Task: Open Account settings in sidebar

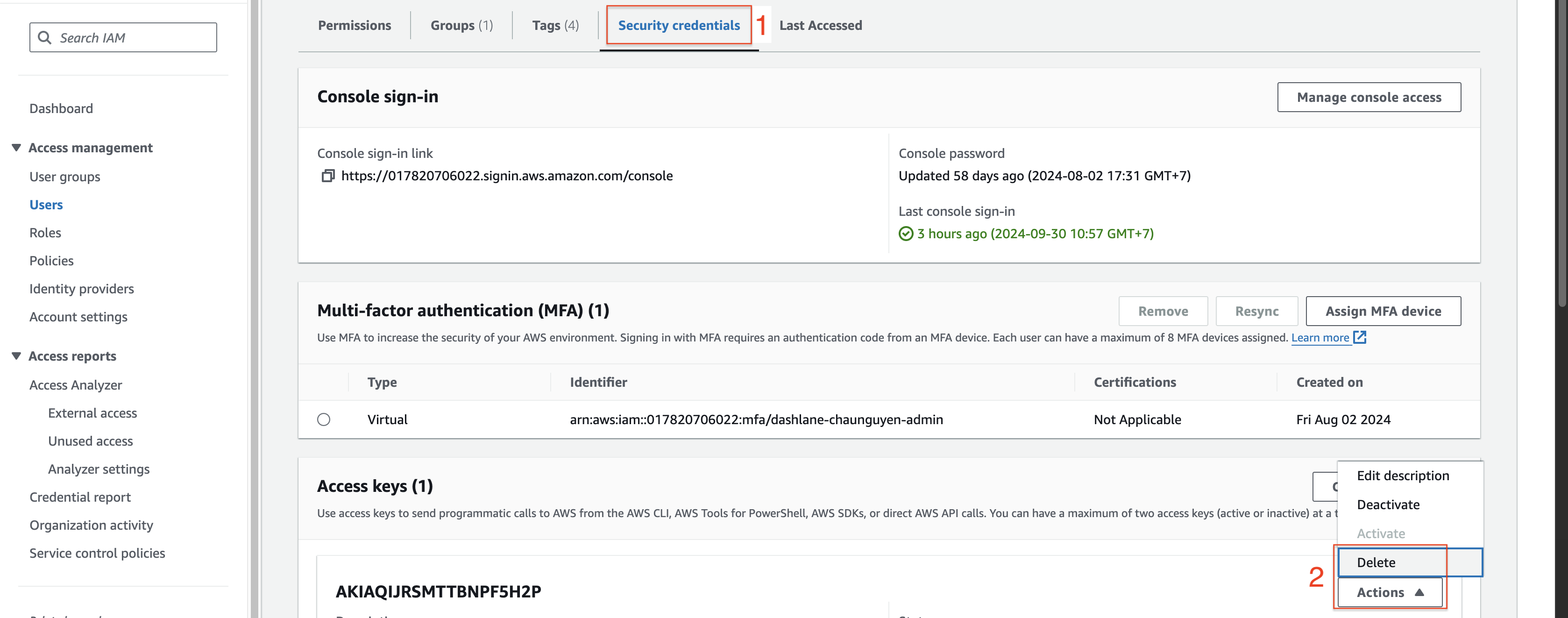Action: [x=78, y=317]
